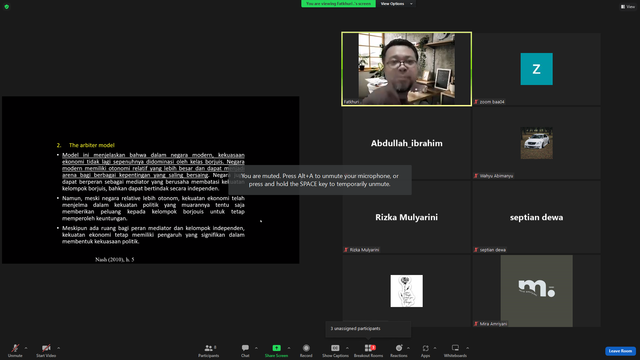Click the muted mic icon on septian dewa label
640x360 pixels.
[x=476, y=250]
